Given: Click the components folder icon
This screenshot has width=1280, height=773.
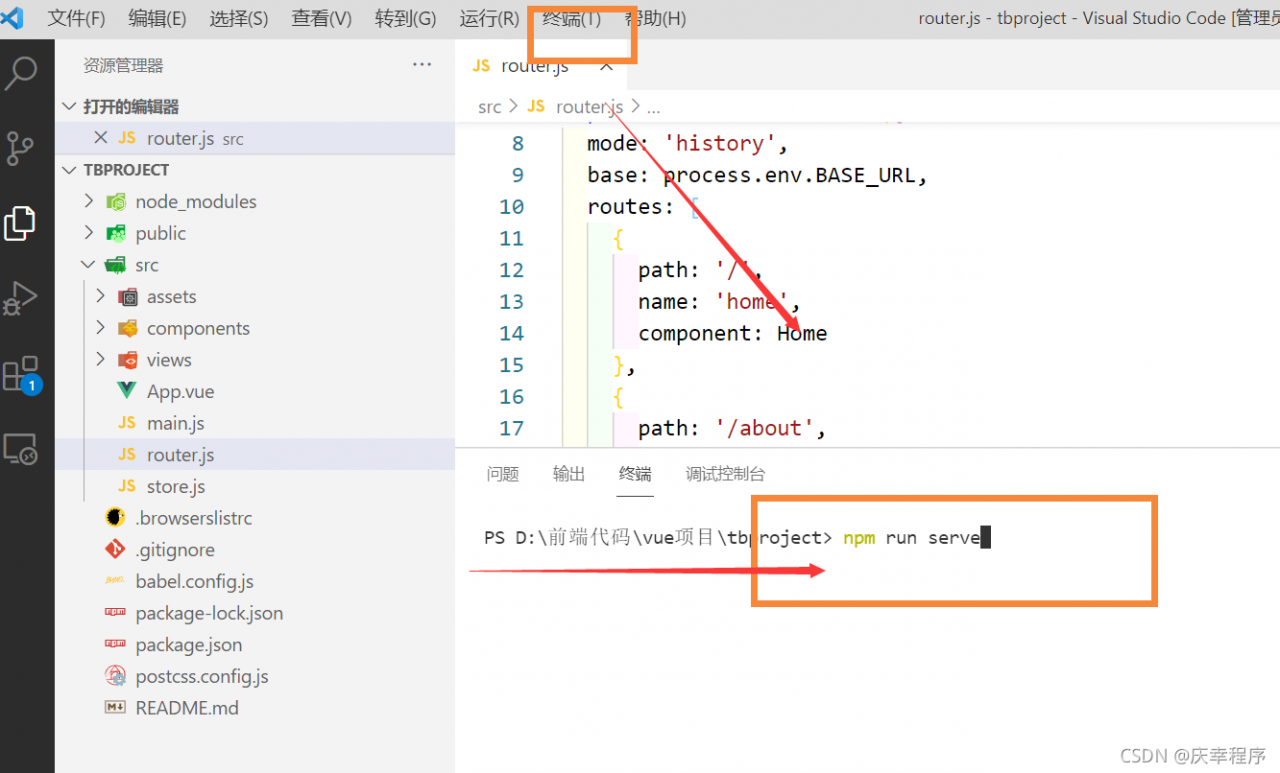Looking at the screenshot, I should pos(127,328).
